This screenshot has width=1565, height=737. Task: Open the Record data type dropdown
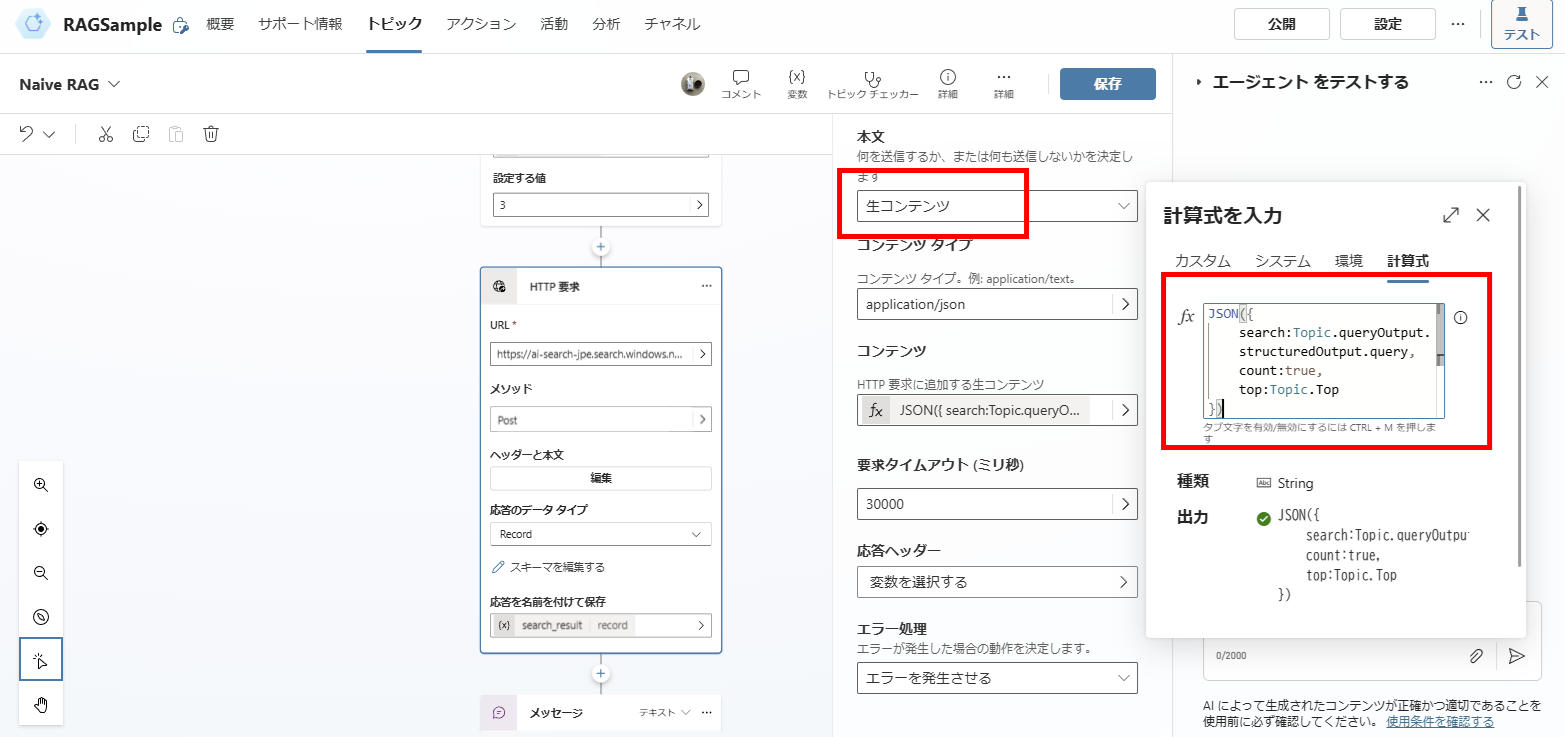(x=599, y=533)
